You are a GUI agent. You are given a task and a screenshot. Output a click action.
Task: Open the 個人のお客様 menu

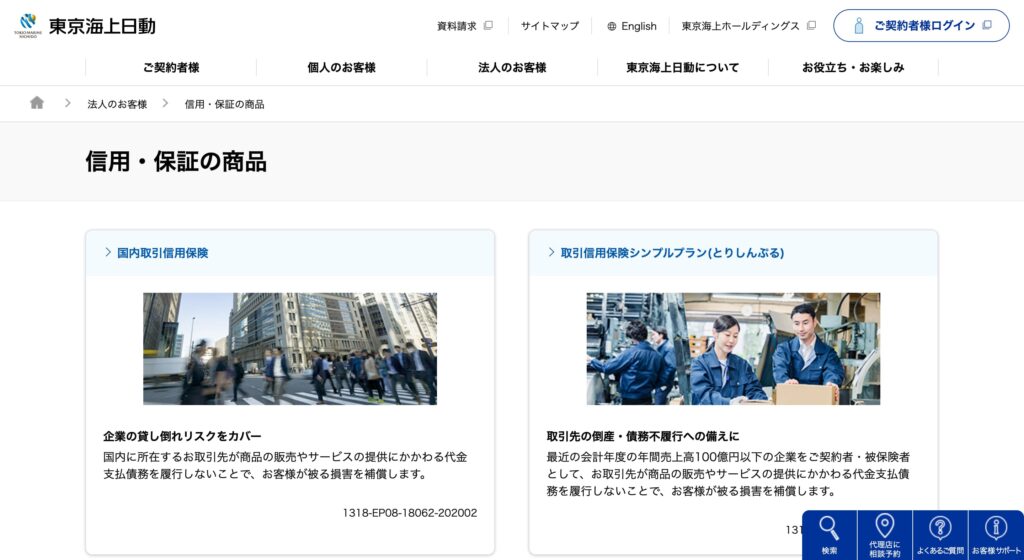pyautogui.click(x=342, y=67)
